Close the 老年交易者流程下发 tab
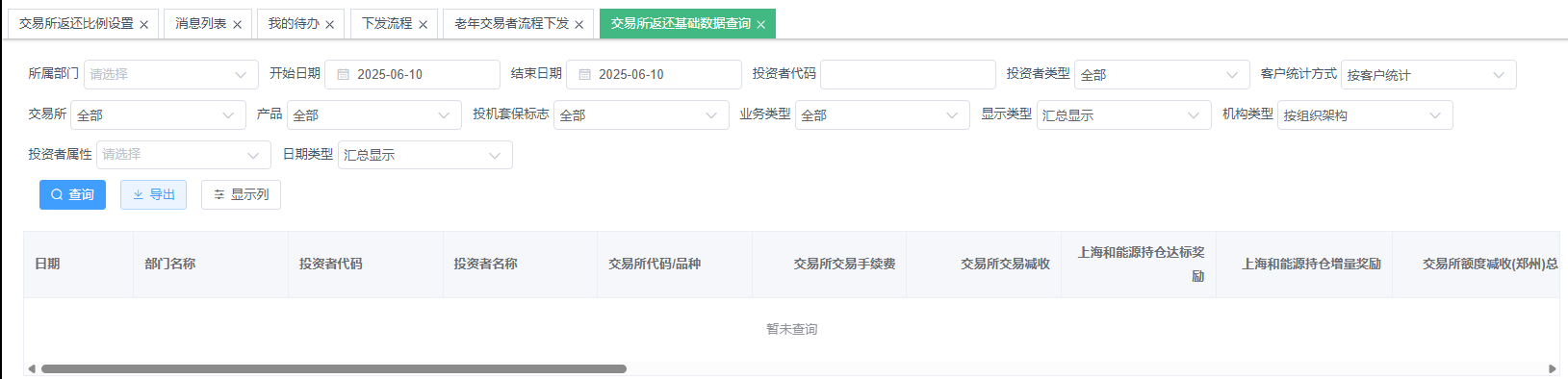1568x379 pixels. click(579, 25)
